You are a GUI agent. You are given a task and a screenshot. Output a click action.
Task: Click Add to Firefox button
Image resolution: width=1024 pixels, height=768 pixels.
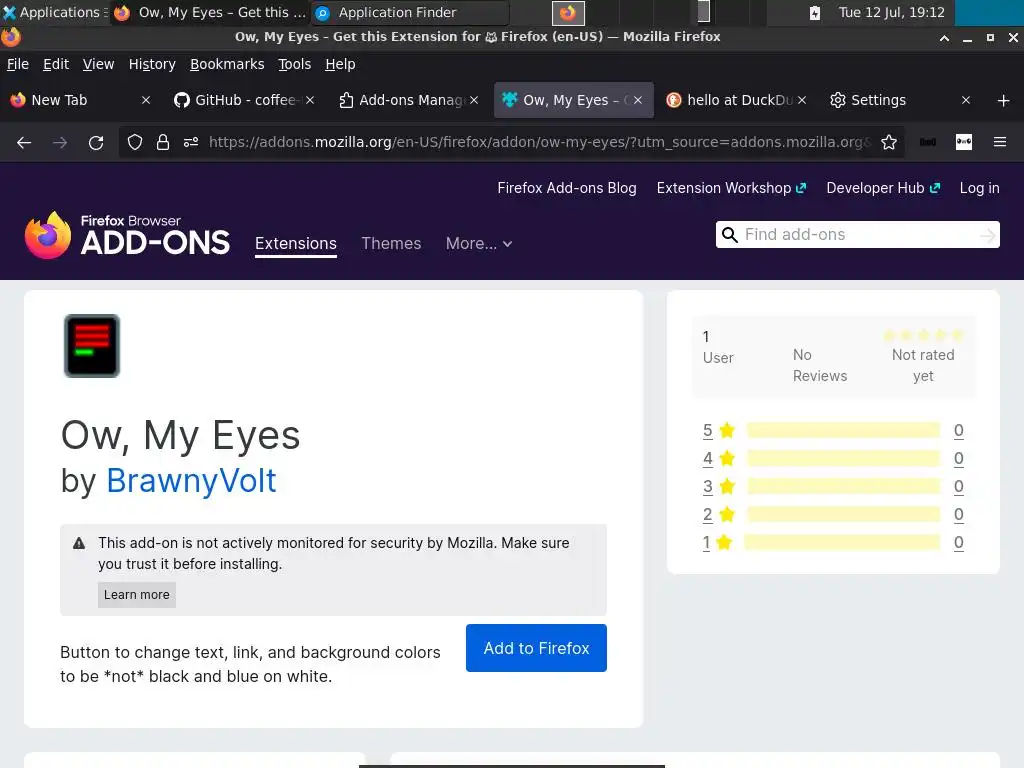(x=536, y=648)
